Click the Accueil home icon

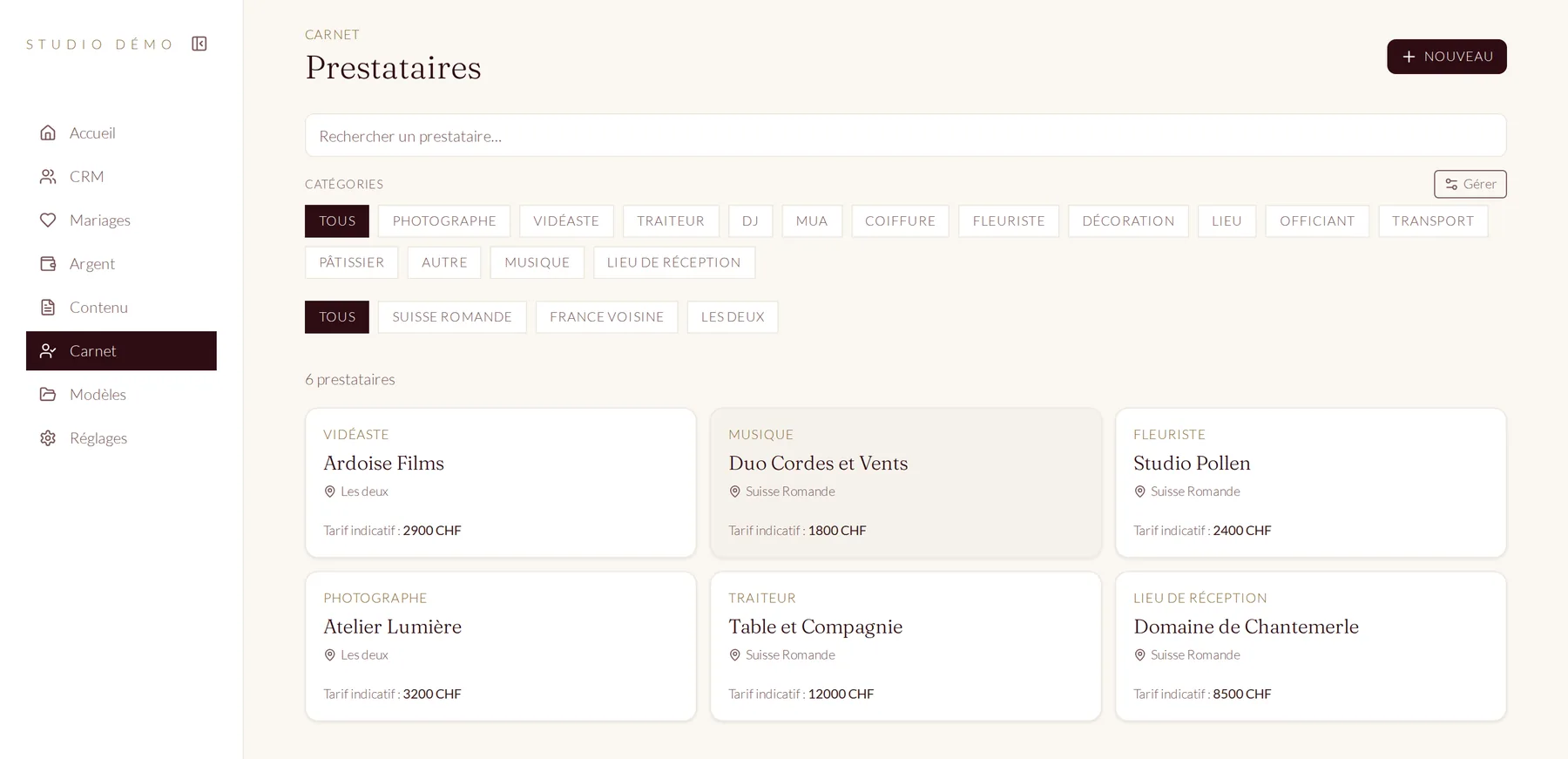click(48, 132)
